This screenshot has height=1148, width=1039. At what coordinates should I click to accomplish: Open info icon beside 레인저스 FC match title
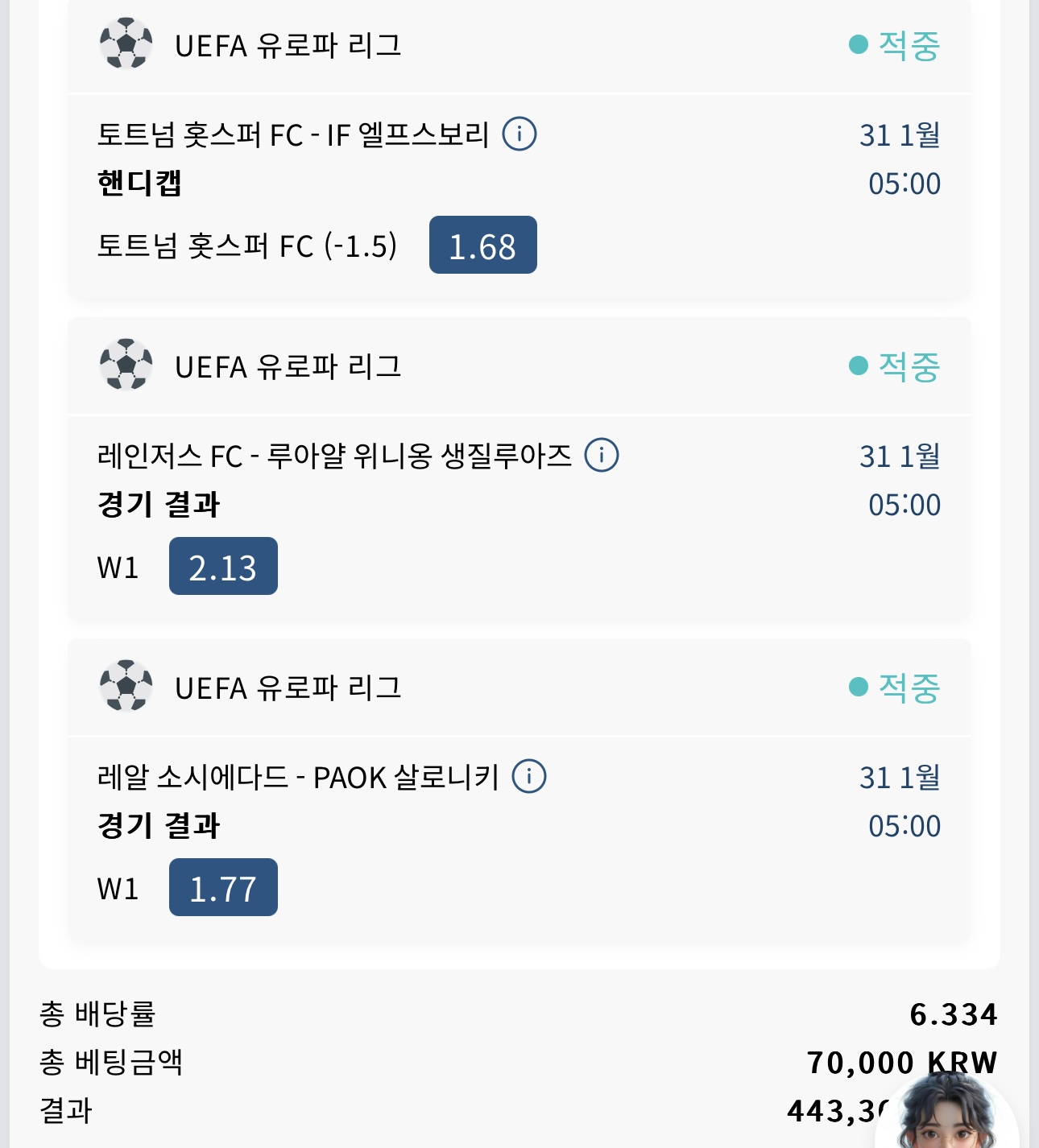coord(602,455)
